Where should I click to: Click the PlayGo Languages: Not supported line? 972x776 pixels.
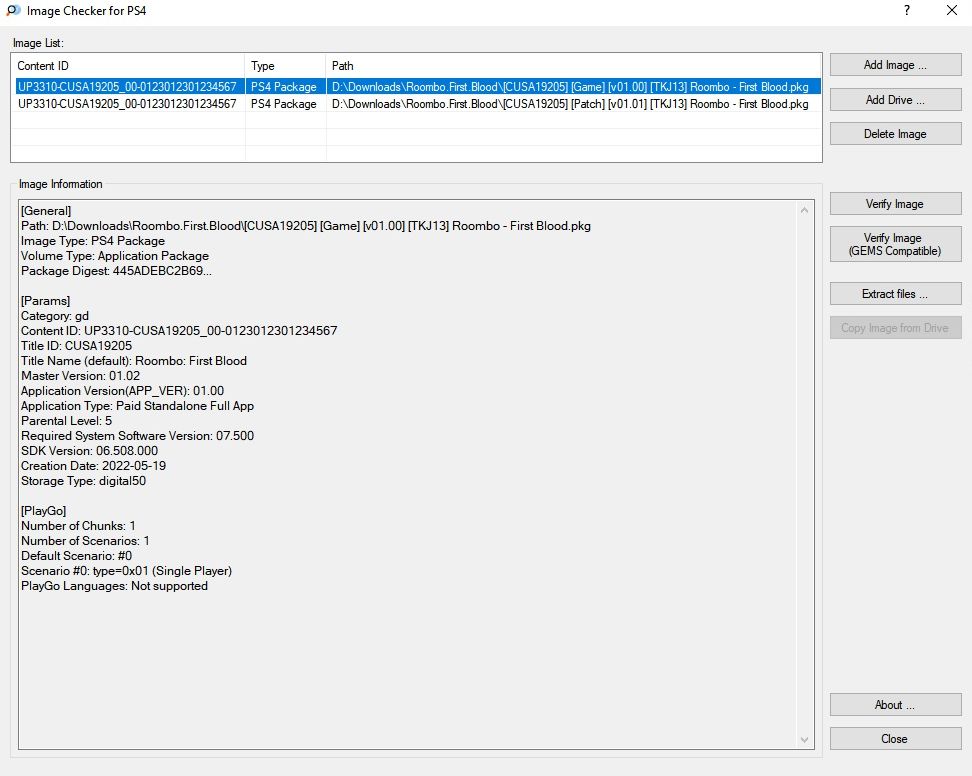114,586
